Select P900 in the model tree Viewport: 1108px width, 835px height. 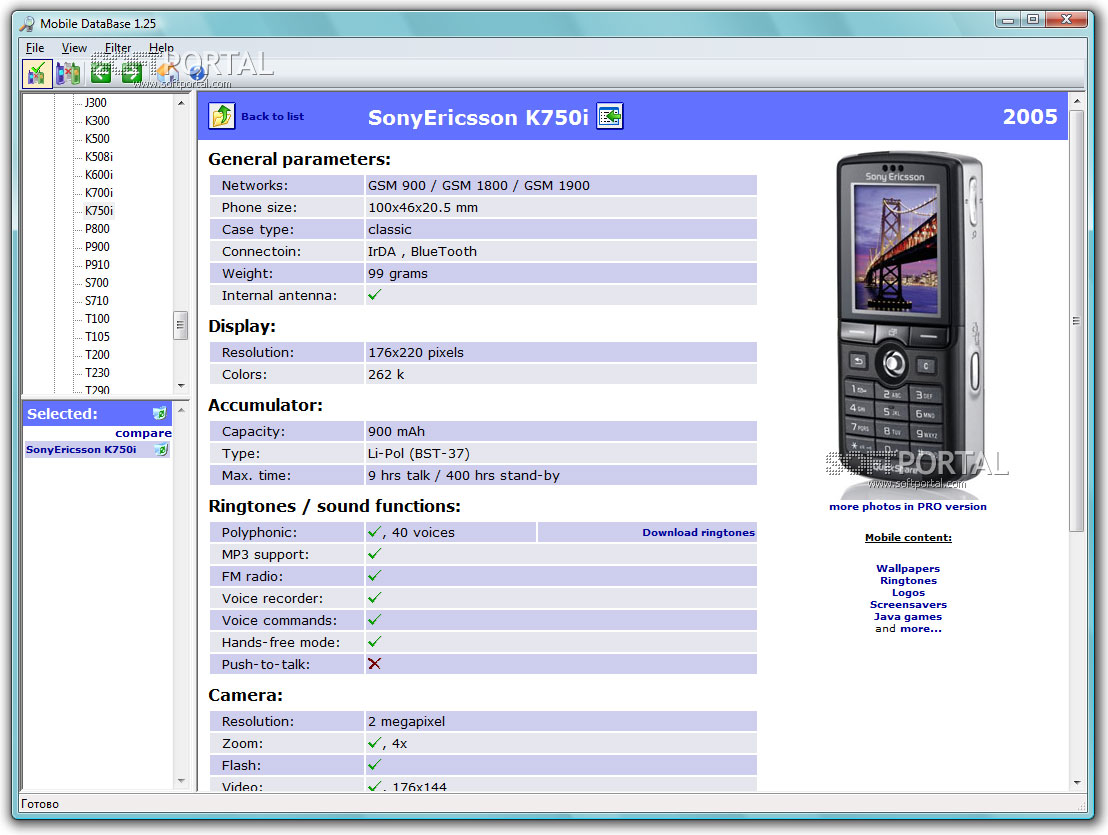98,247
